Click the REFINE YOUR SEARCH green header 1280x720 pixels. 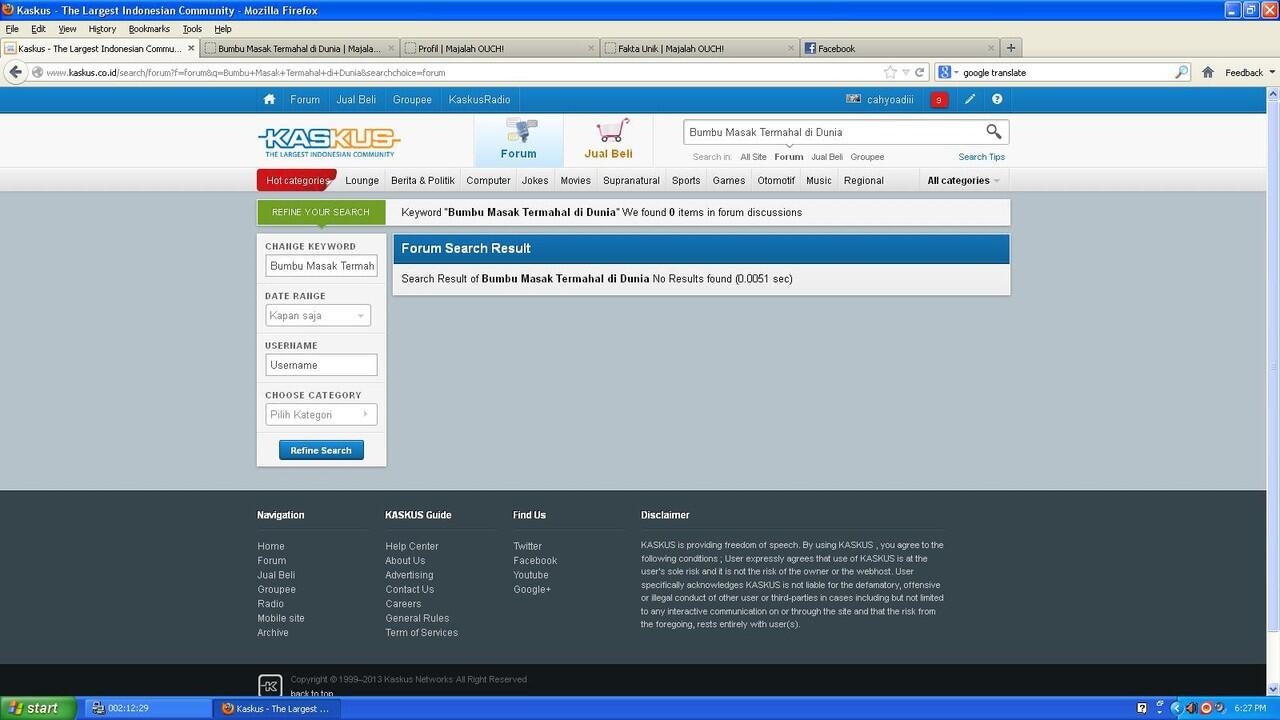[321, 212]
